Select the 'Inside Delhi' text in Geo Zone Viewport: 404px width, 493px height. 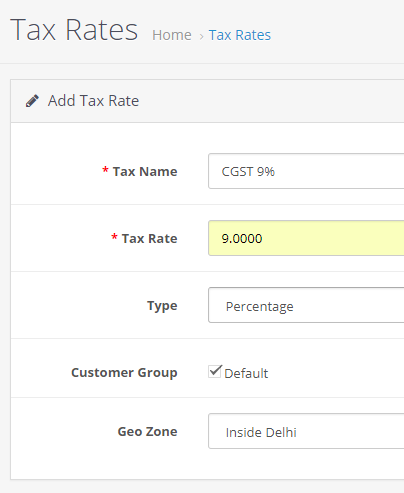(261, 432)
